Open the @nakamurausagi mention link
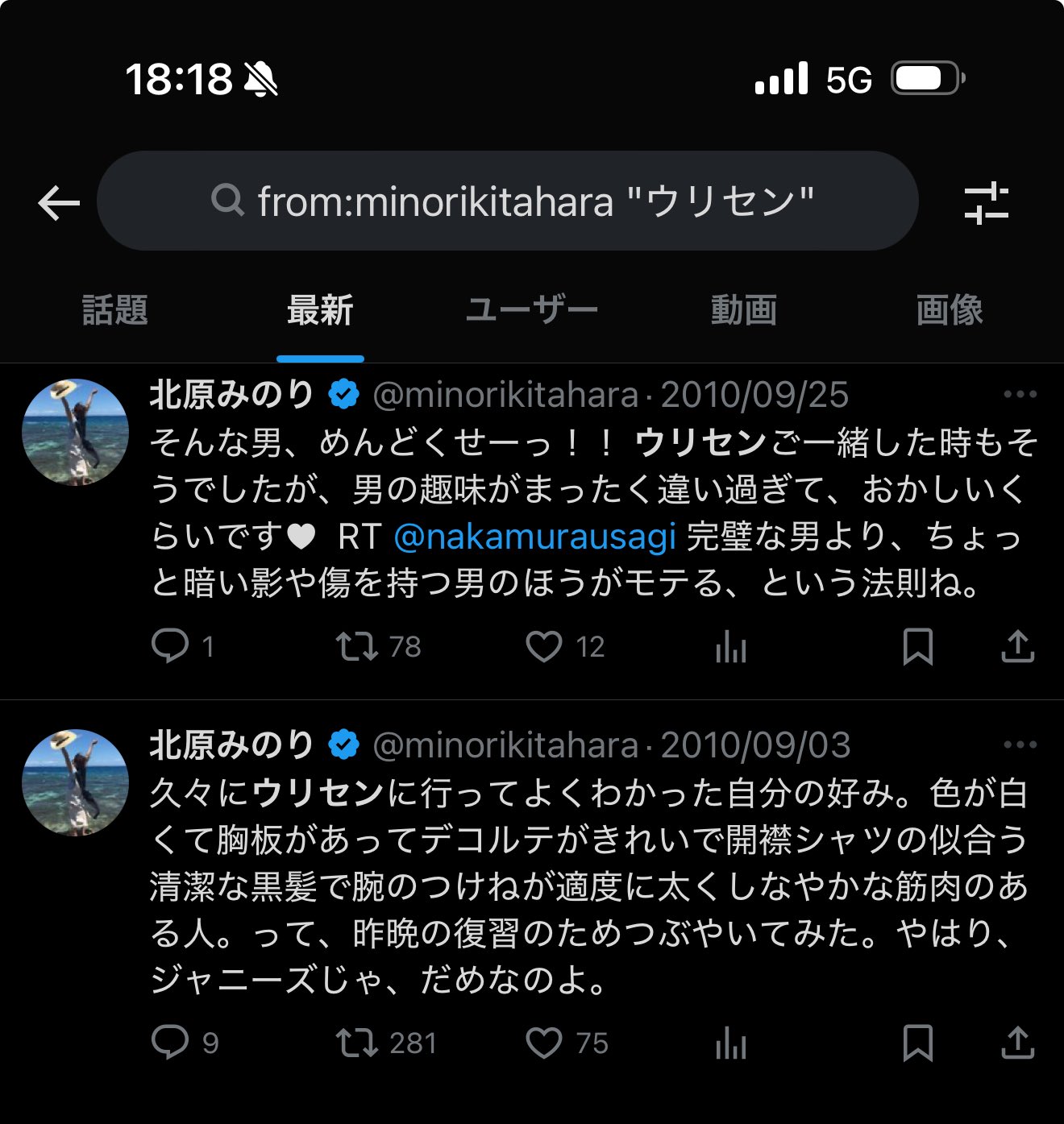 coord(534,537)
